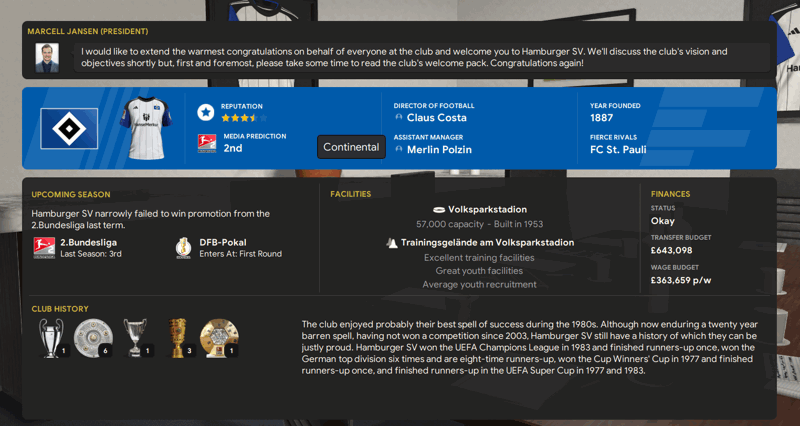Click the Facilities heading
Image resolution: width=800 pixels, height=426 pixels.
pyautogui.click(x=351, y=194)
